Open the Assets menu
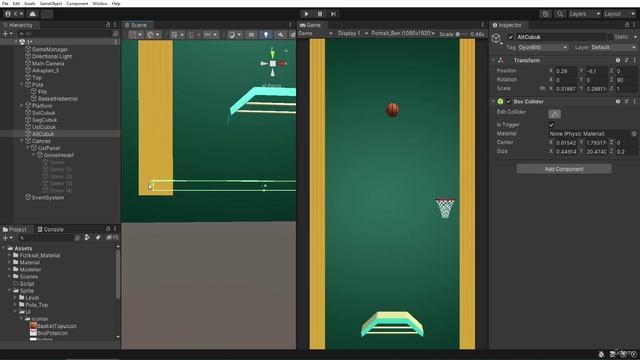The height and width of the screenshot is (360, 640). (29, 3)
